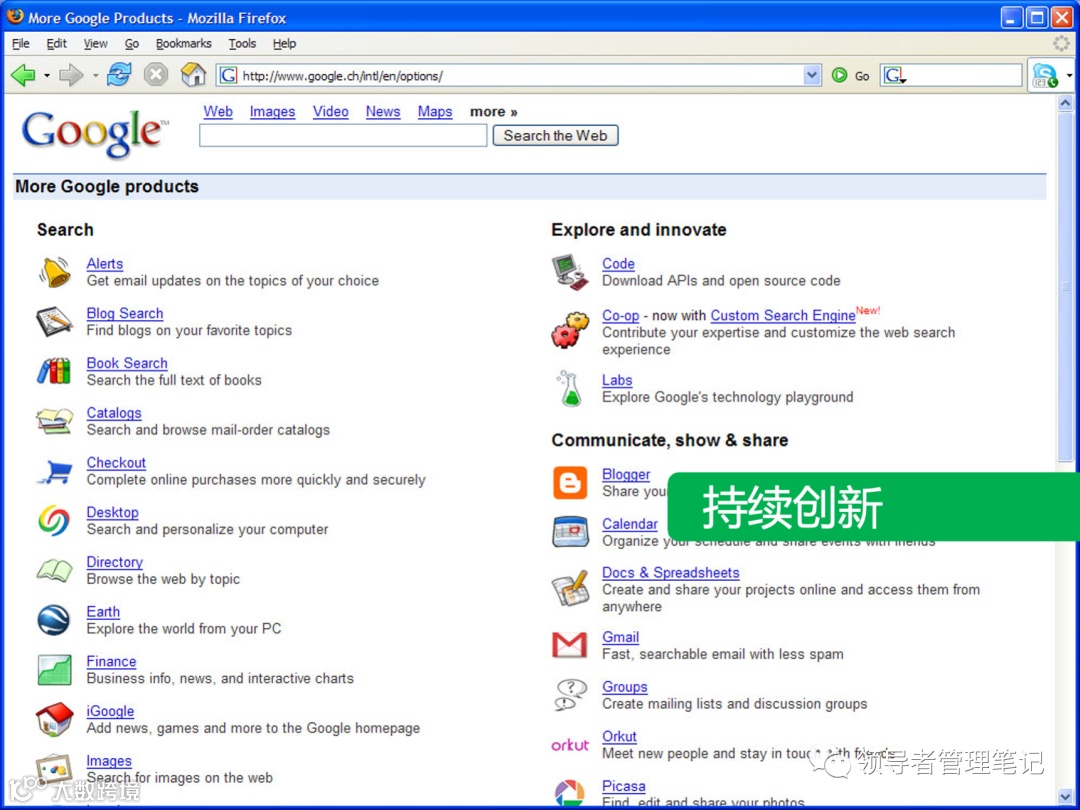
Task: Click the Stop loading icon
Action: pos(156,74)
